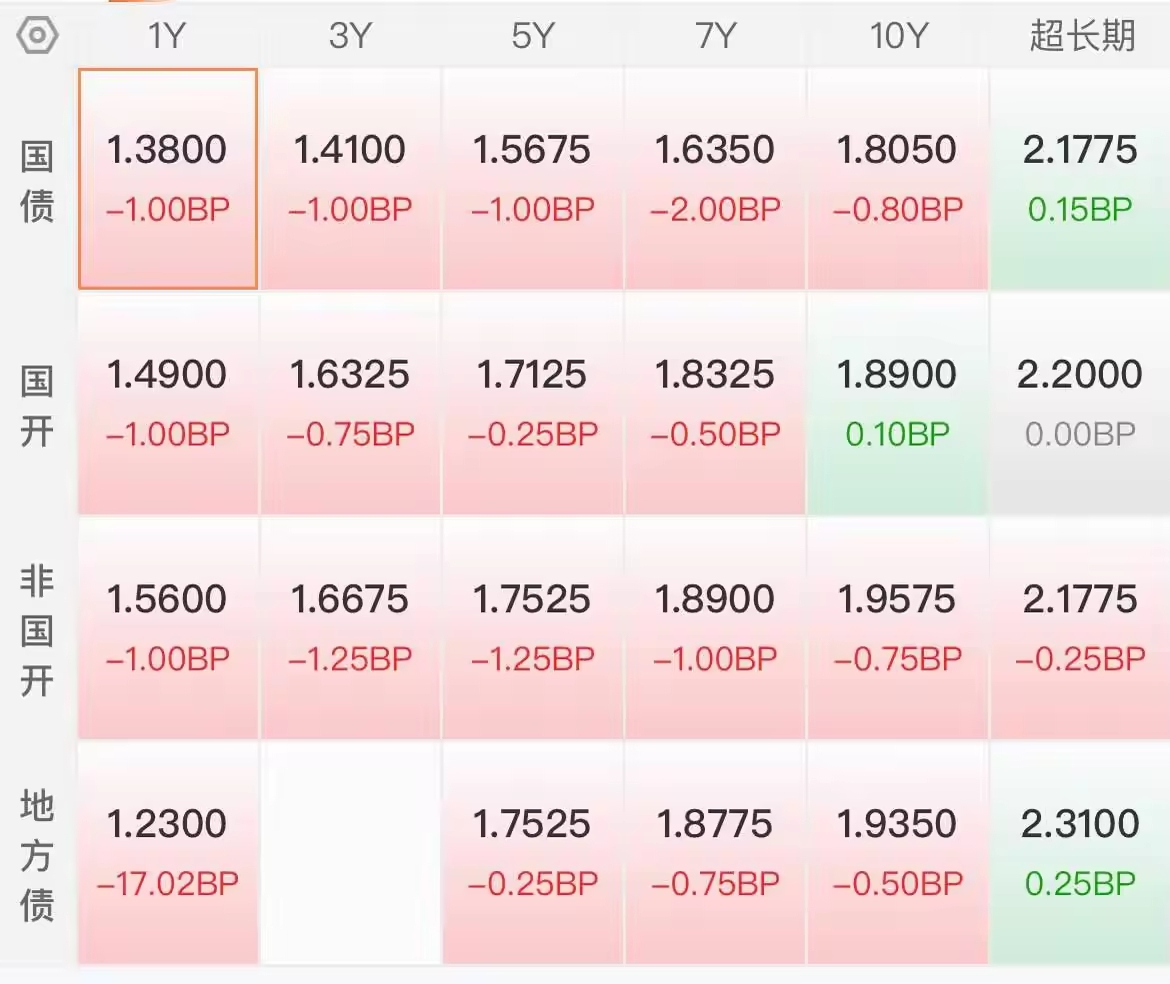This screenshot has height=984, width=1170.
Task: Select the 10Y maturity column header
Action: (x=898, y=36)
